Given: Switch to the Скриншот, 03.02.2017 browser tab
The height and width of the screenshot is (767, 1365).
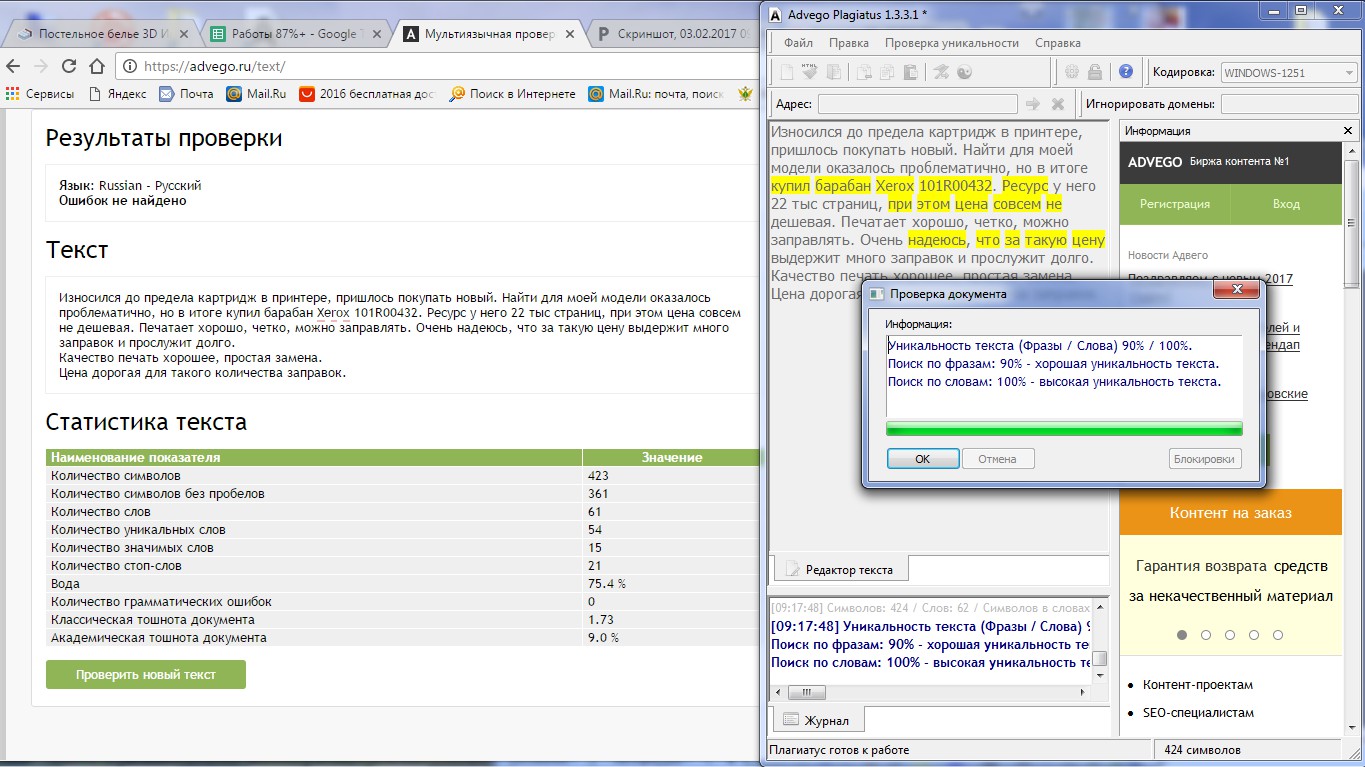Looking at the screenshot, I should 672,34.
